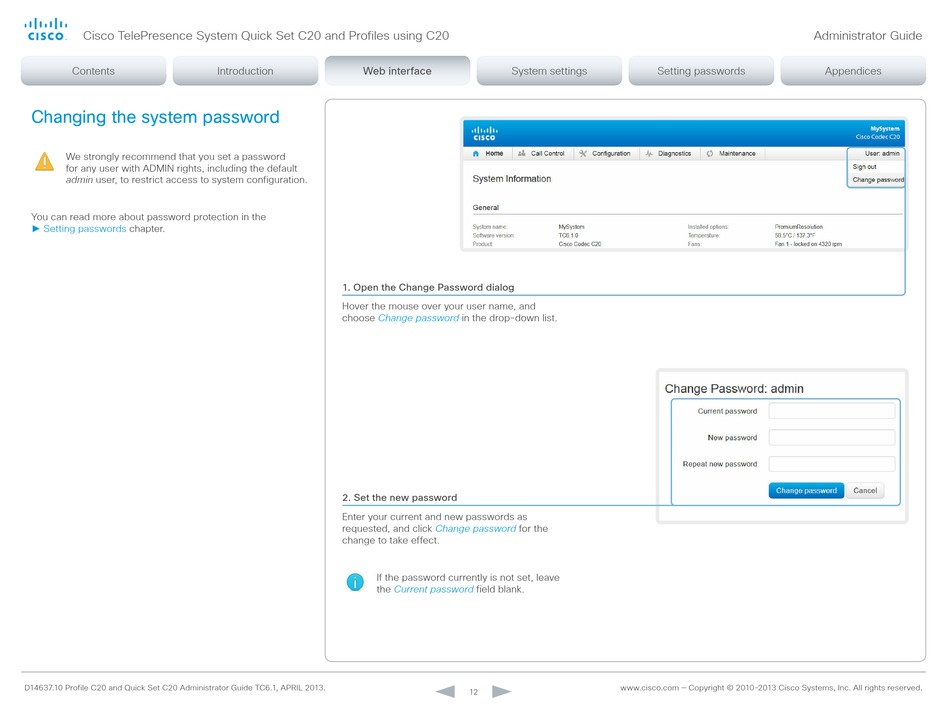Click the MySystem name in the blue banner
Screen dimensions: 950x711
click(x=885, y=129)
